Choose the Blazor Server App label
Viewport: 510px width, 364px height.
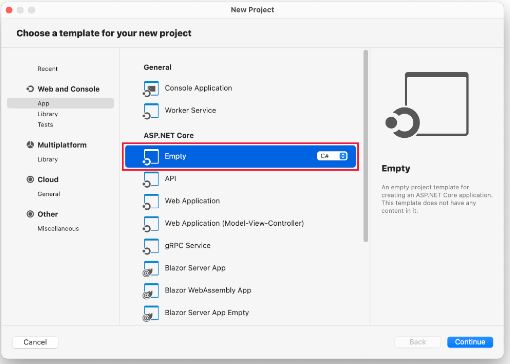(195, 268)
